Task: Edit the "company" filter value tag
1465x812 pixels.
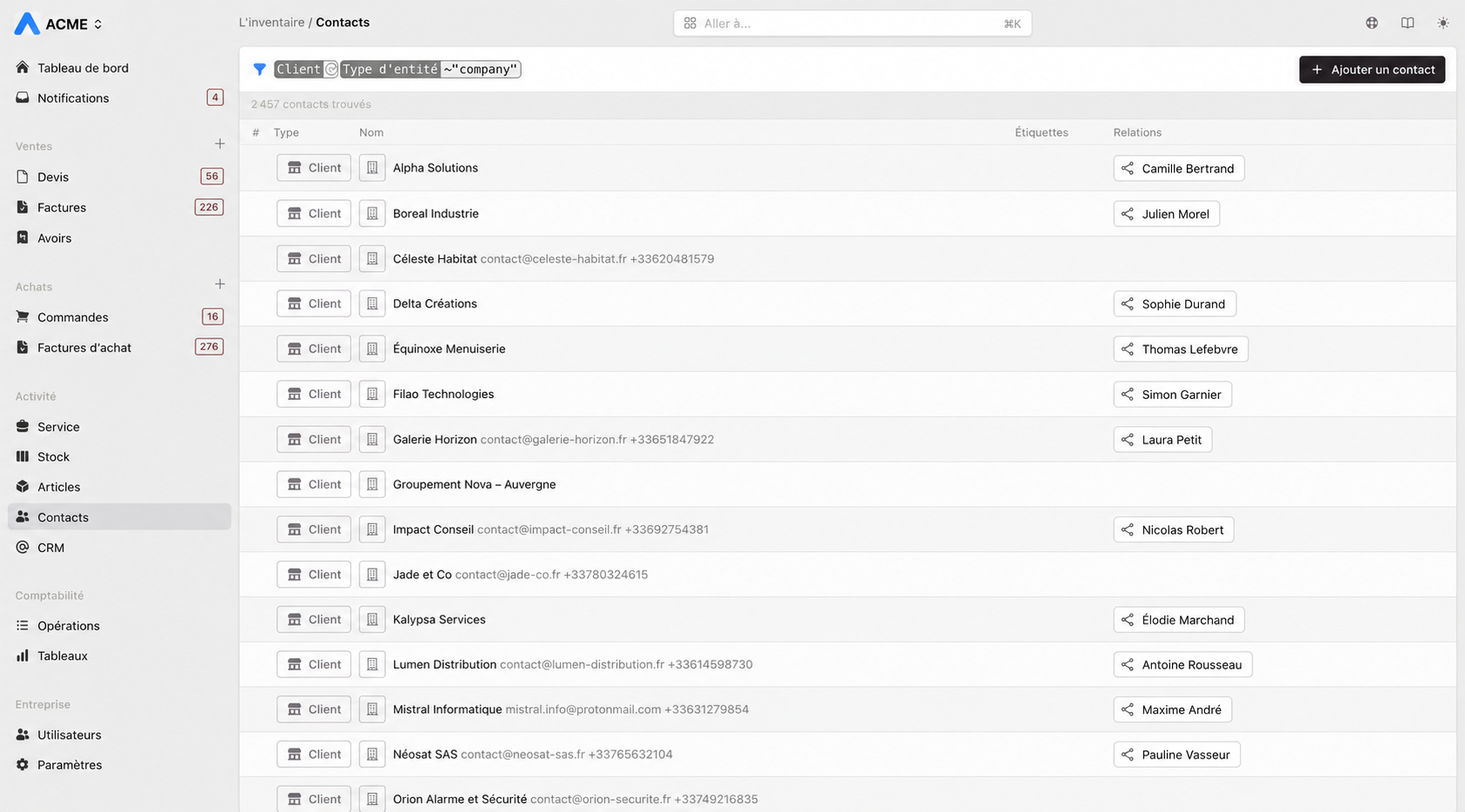Action: 481,70
